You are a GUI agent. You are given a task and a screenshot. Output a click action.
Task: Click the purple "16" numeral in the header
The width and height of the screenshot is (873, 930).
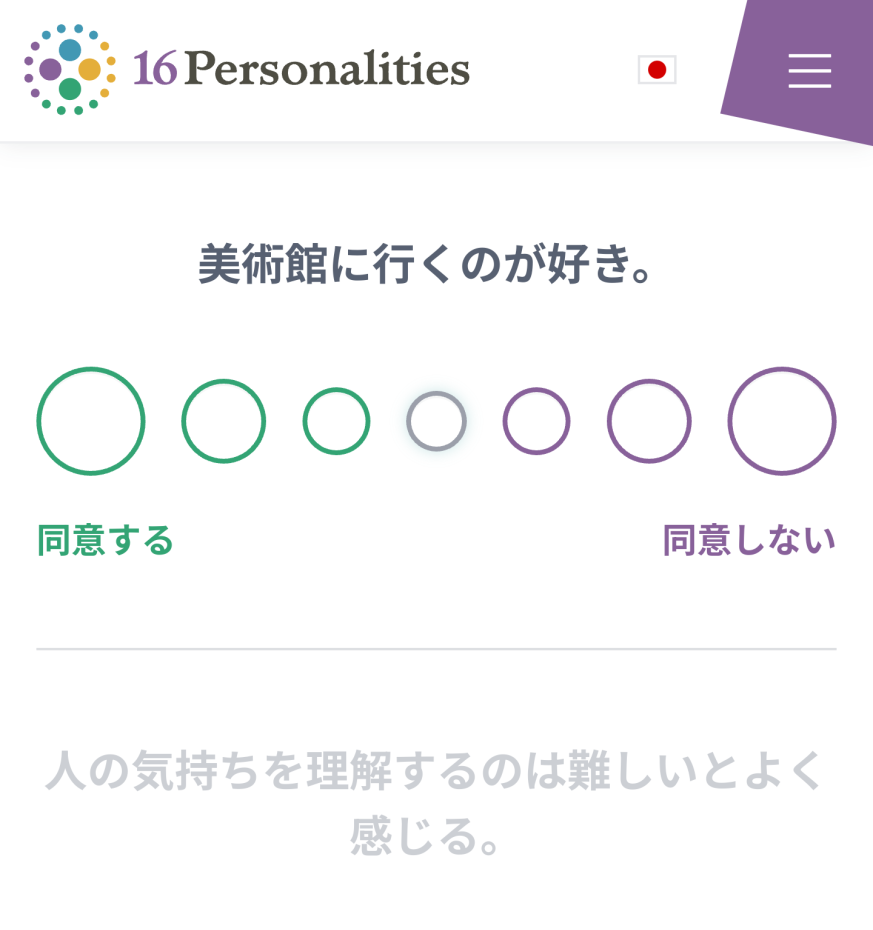coord(155,69)
